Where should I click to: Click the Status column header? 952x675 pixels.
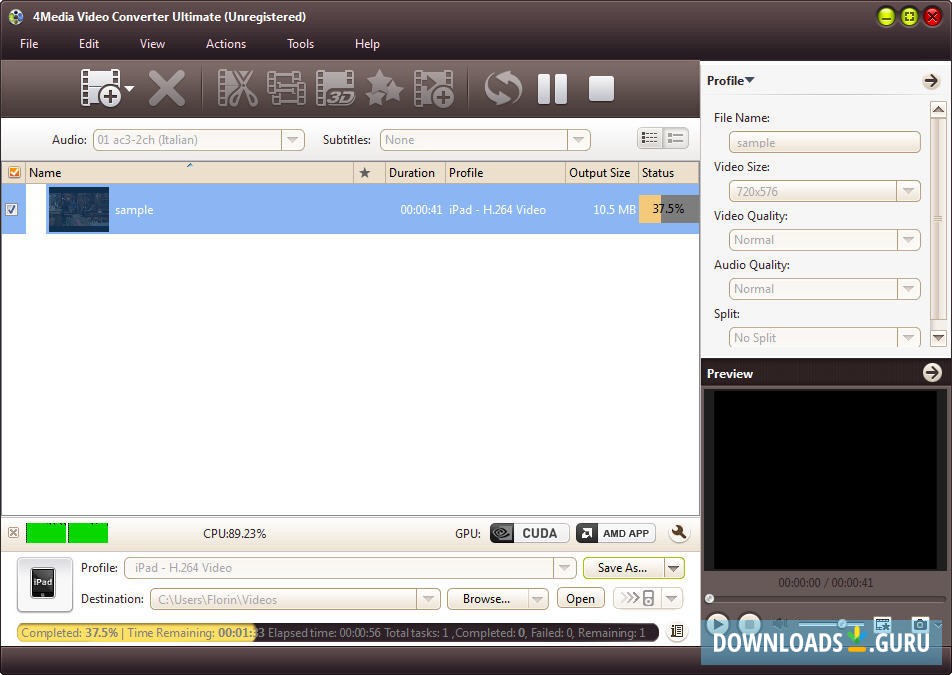(668, 172)
